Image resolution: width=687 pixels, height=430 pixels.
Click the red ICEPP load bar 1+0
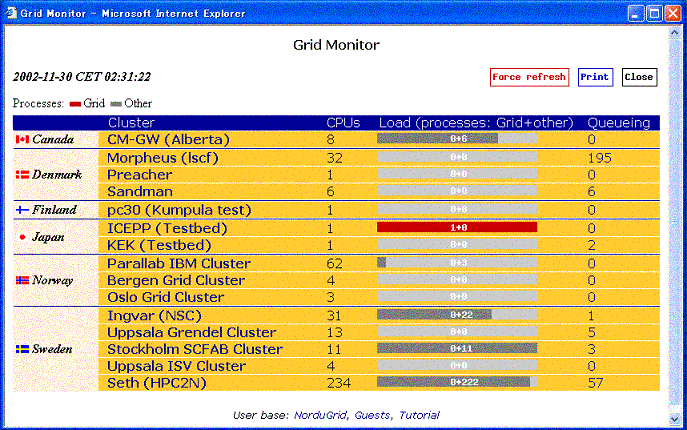tap(457, 227)
